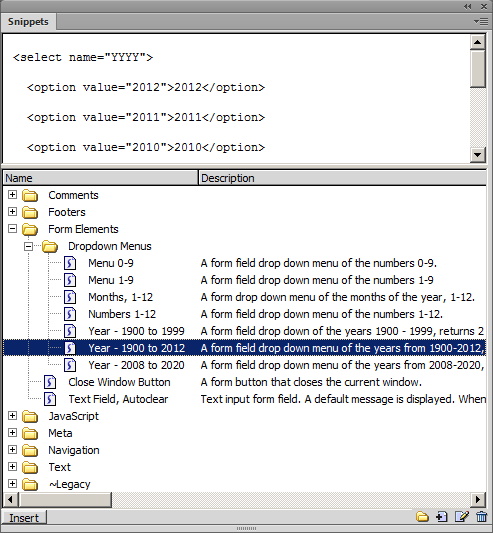The height and width of the screenshot is (534, 493).
Task: Switch to the Snippets tab
Action: click(28, 22)
